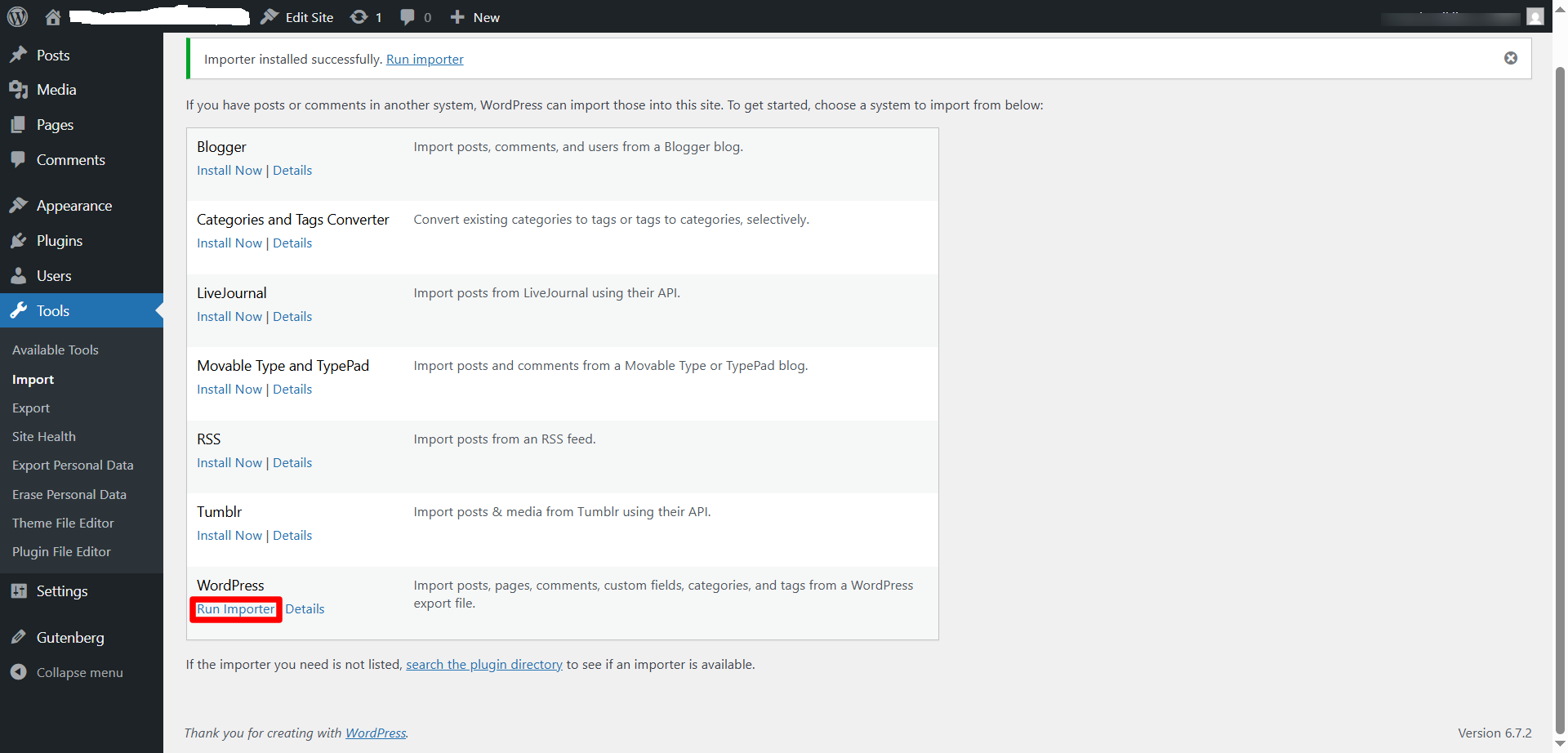
Task: Open Settings via the sliders icon
Action: (x=18, y=590)
